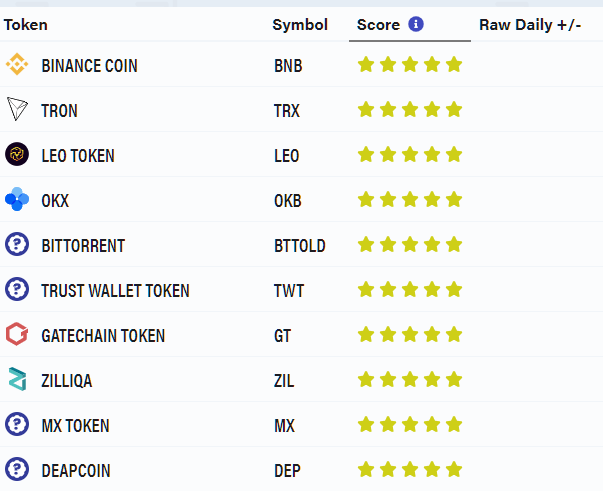Click the ZIL symbol cell

pos(284,381)
